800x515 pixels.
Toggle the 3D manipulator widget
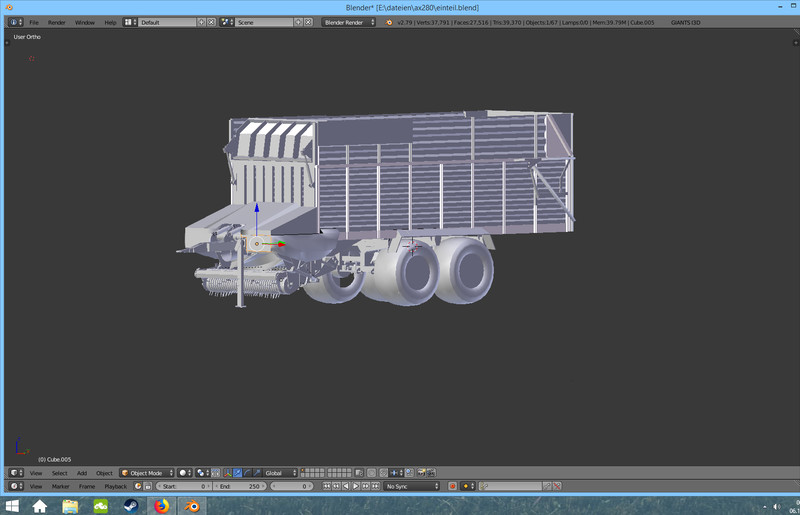point(226,472)
